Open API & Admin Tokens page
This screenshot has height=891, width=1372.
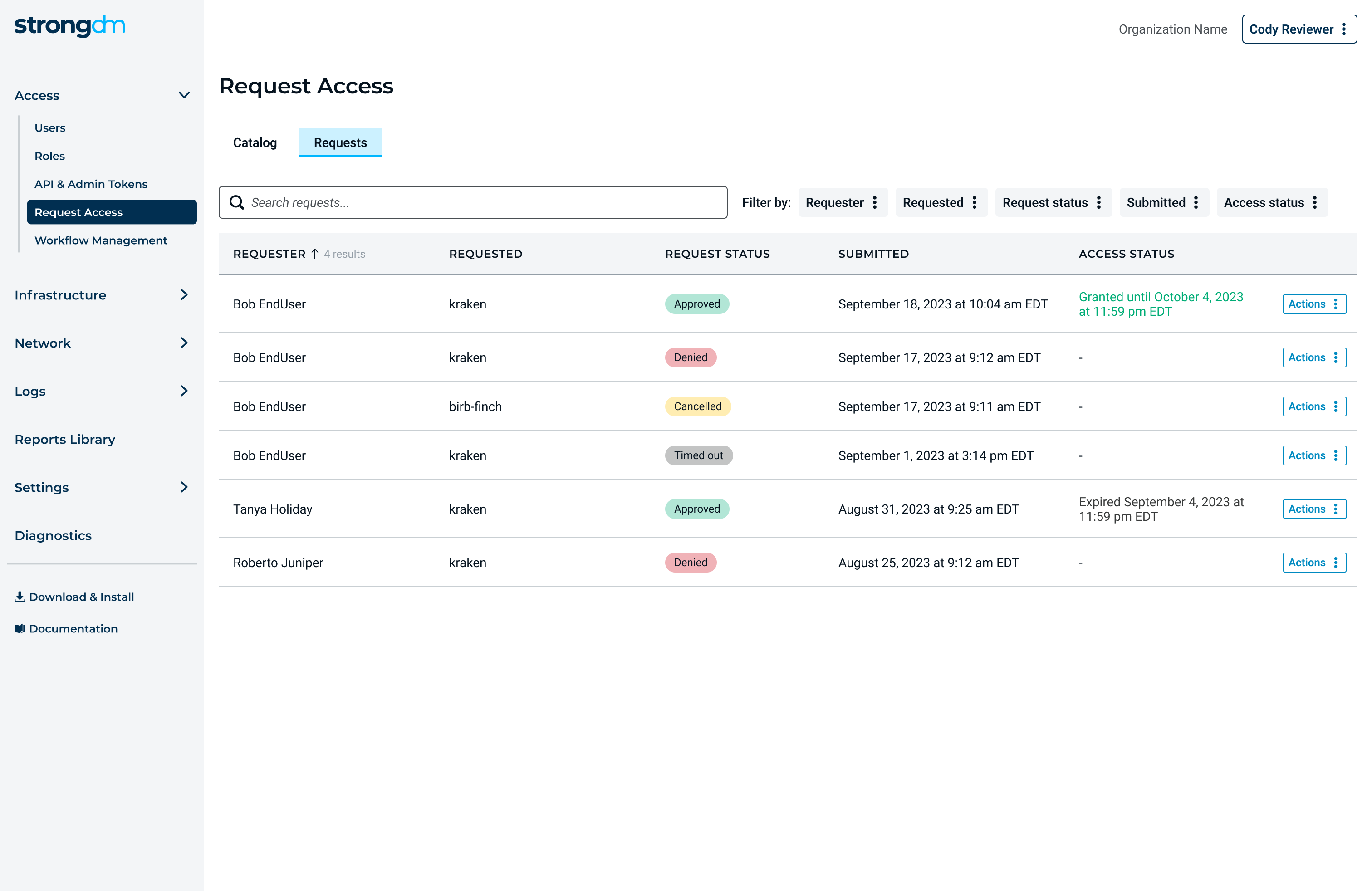click(91, 184)
